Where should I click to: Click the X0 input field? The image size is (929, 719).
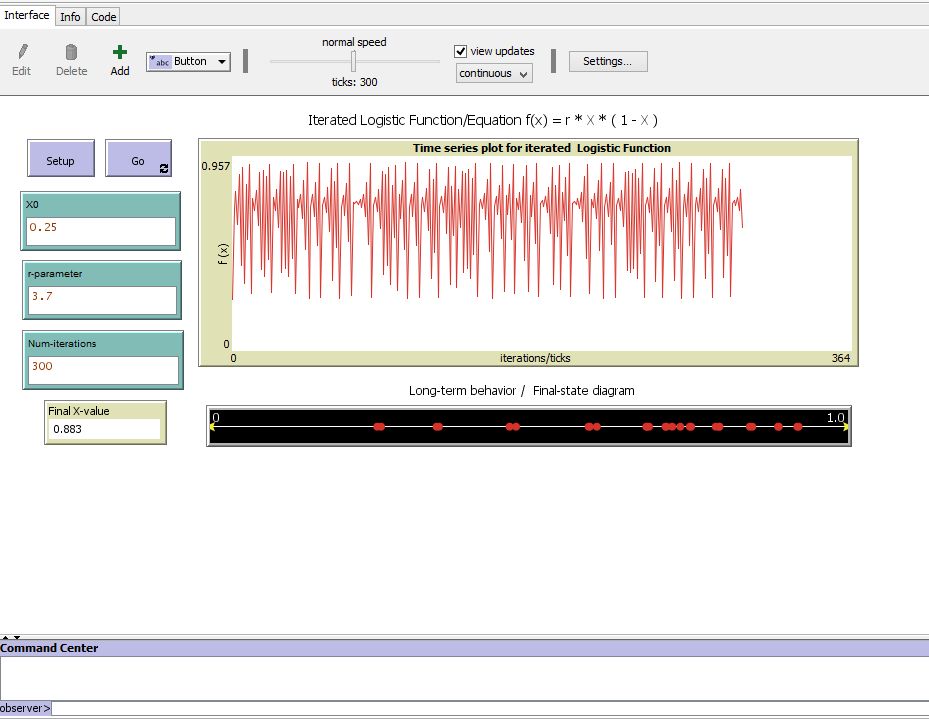(x=101, y=231)
